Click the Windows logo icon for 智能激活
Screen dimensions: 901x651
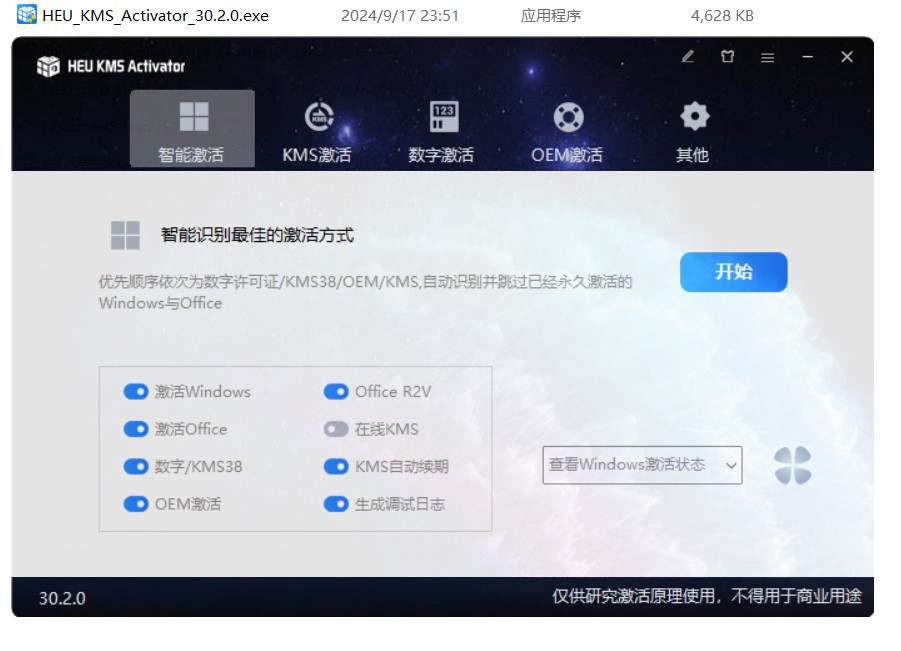click(x=193, y=117)
